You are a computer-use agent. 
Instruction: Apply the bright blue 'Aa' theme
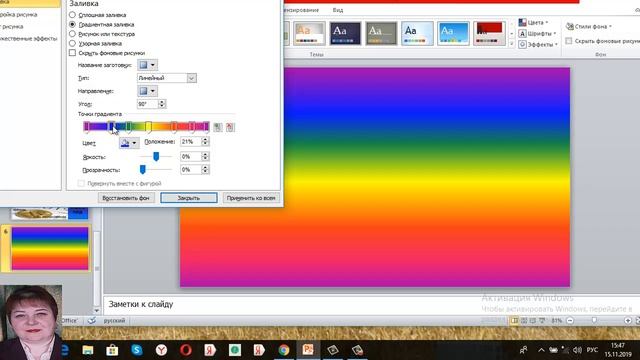[453, 33]
